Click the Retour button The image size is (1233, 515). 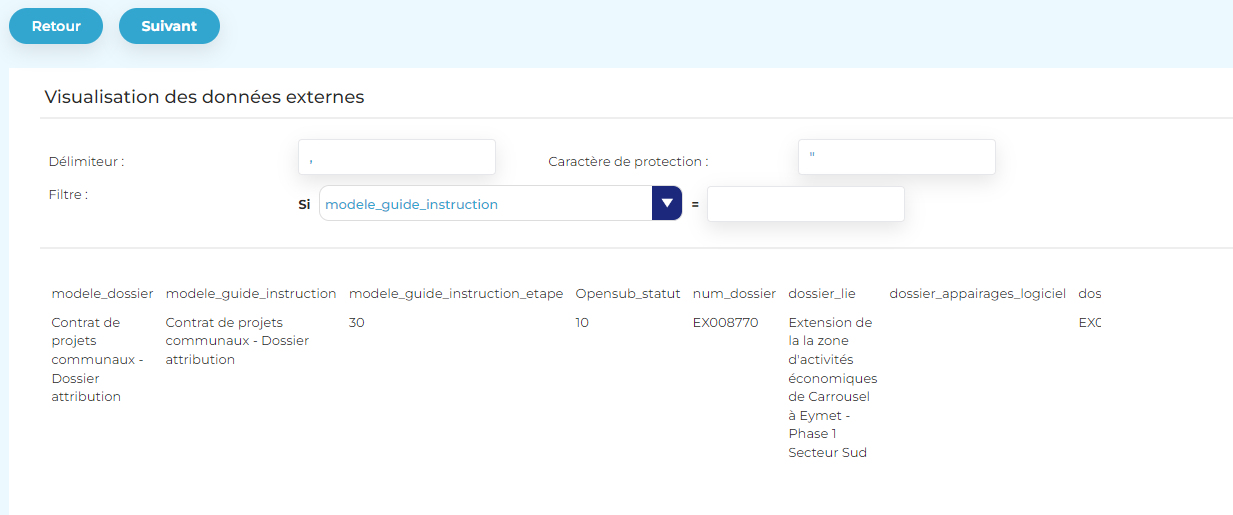click(x=56, y=26)
